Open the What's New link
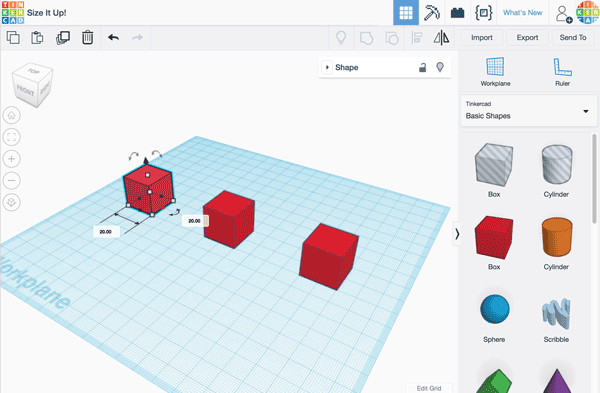 tap(522, 13)
